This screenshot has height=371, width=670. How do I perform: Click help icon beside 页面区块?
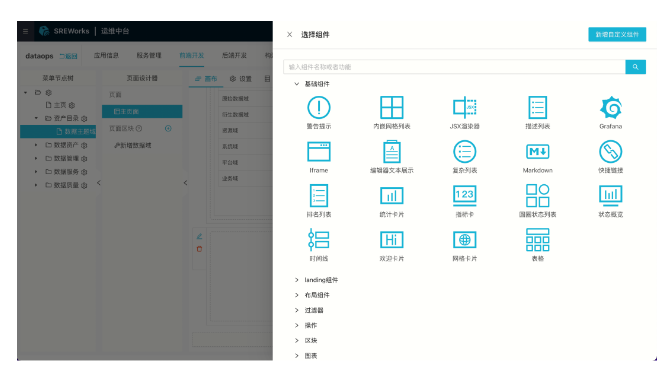(139, 128)
